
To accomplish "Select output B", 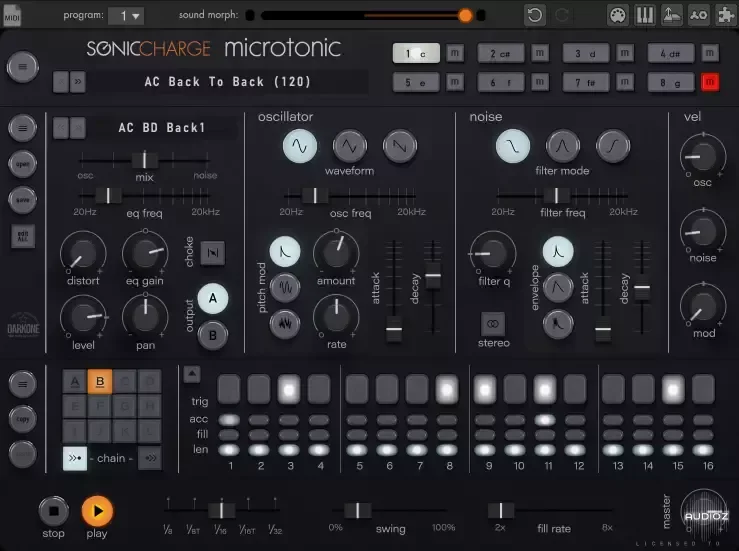I will pos(213,335).
